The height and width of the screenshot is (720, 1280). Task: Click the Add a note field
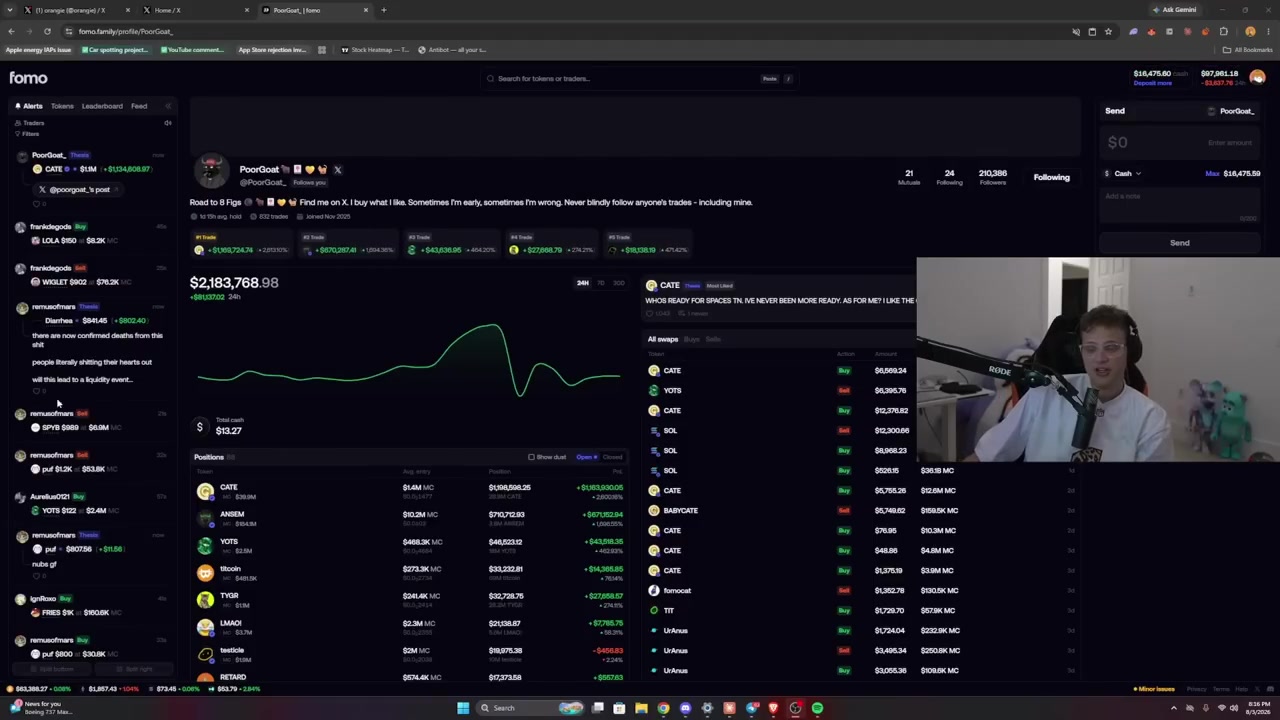click(1180, 203)
